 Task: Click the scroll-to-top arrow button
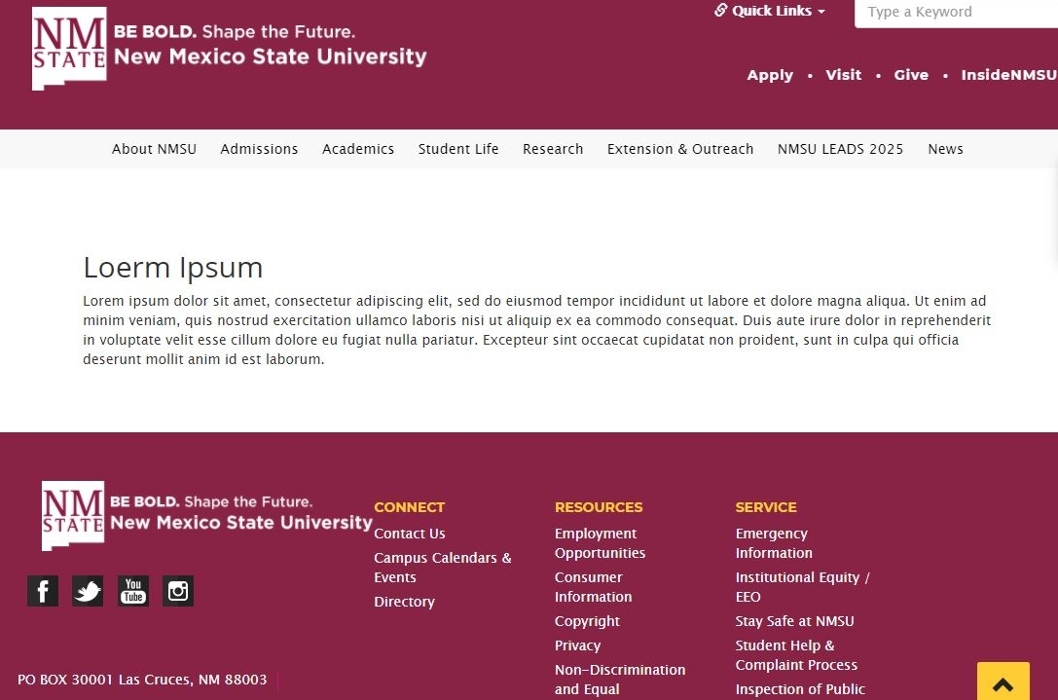1002,683
